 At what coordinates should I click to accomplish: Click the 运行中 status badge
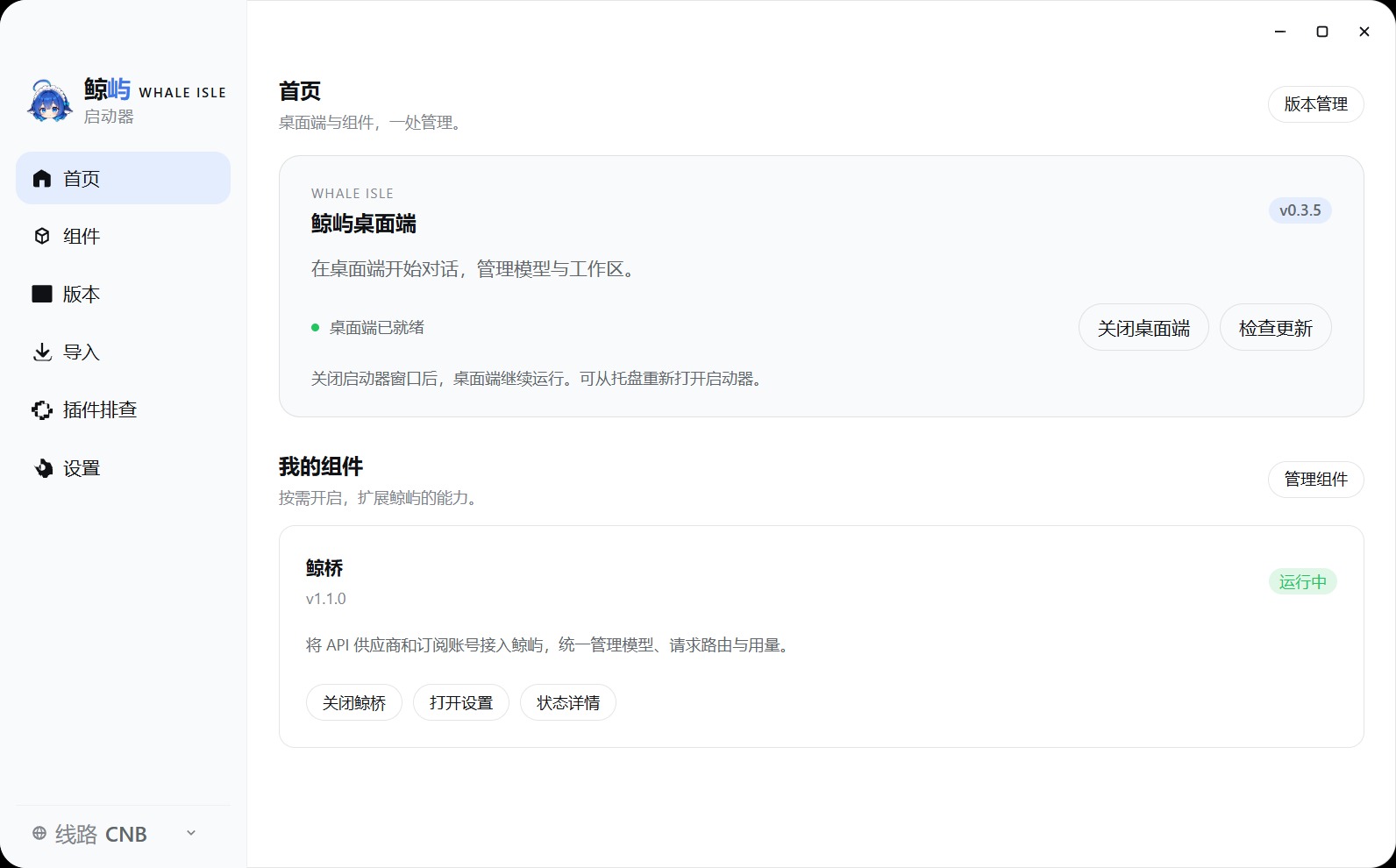1302,582
